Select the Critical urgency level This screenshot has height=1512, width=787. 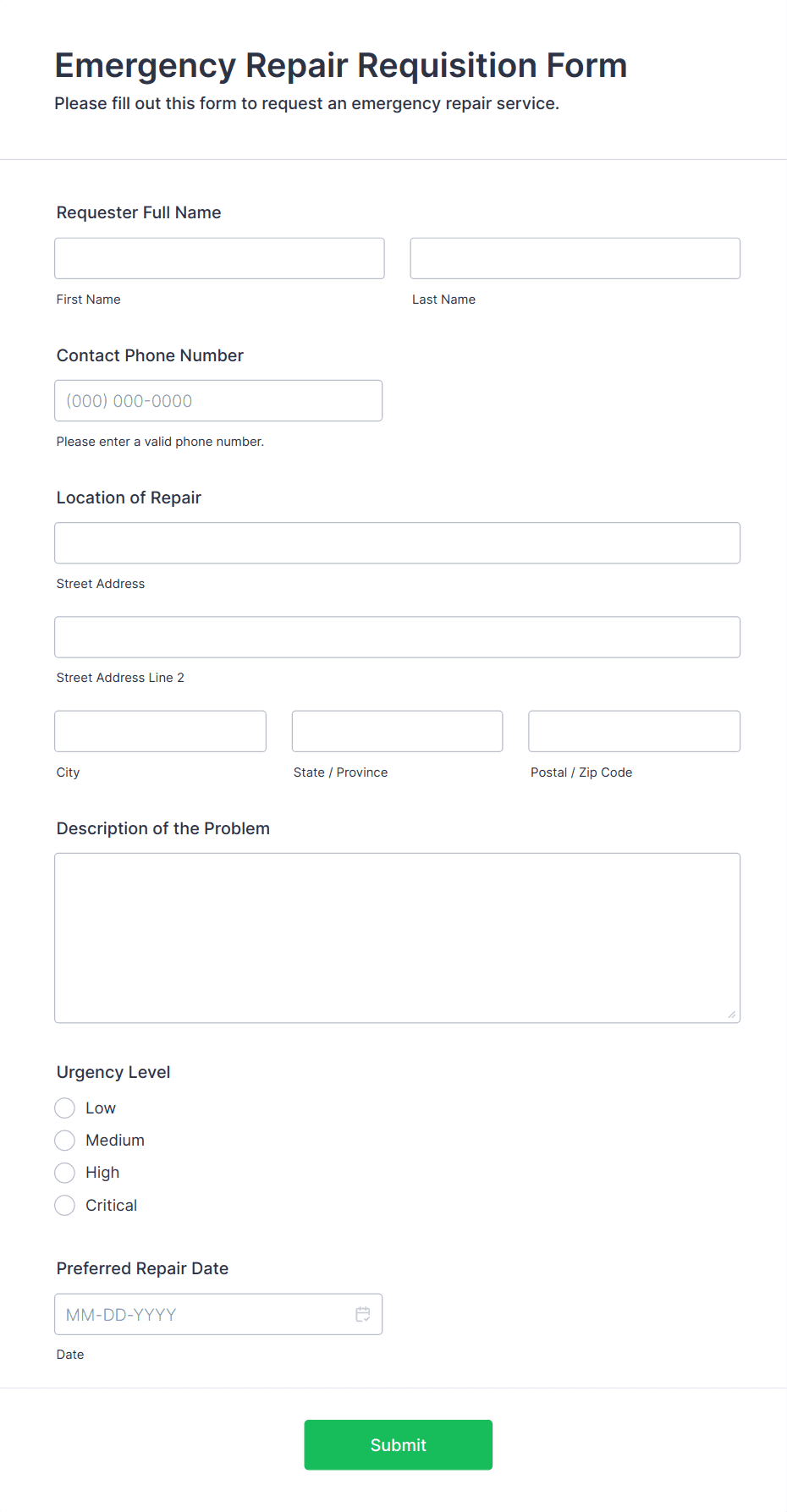click(x=64, y=1205)
